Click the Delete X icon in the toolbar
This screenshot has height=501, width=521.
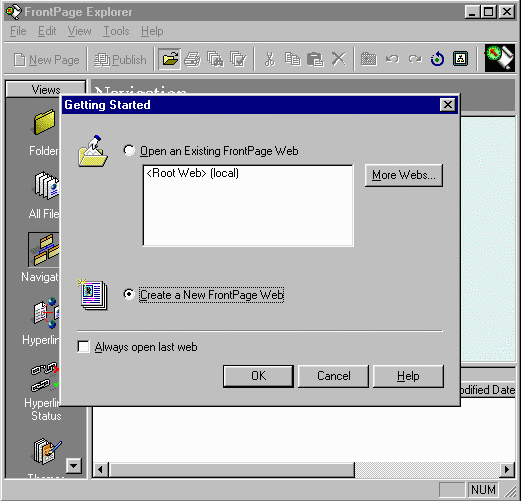coord(338,60)
